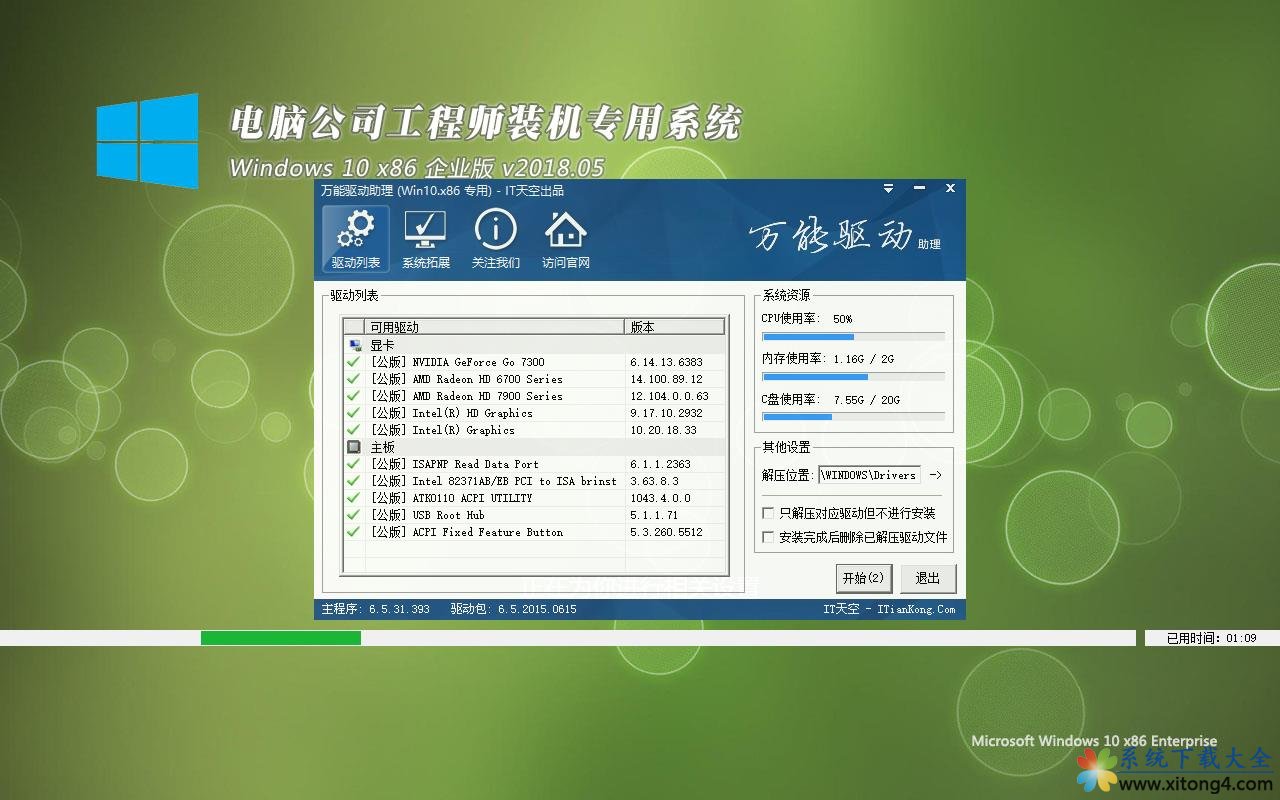This screenshot has width=1280, height=800.
Task: Click version 5.1.1.71 cell
Action: click(654, 515)
